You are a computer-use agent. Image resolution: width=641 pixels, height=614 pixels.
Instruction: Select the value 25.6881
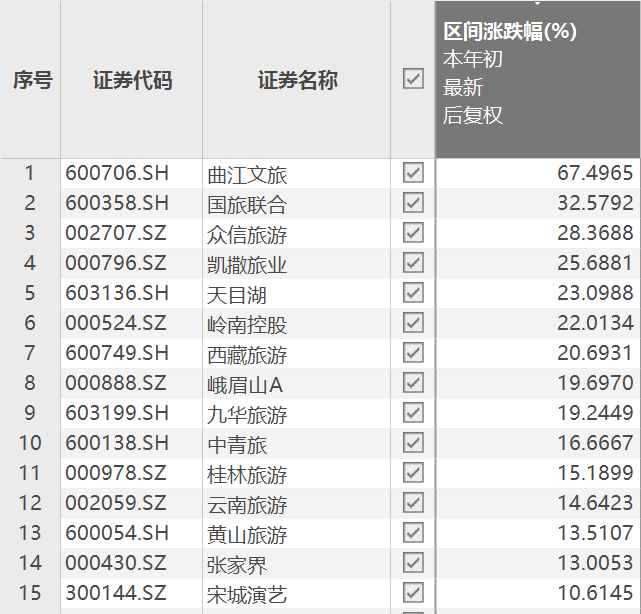pyautogui.click(x=595, y=263)
